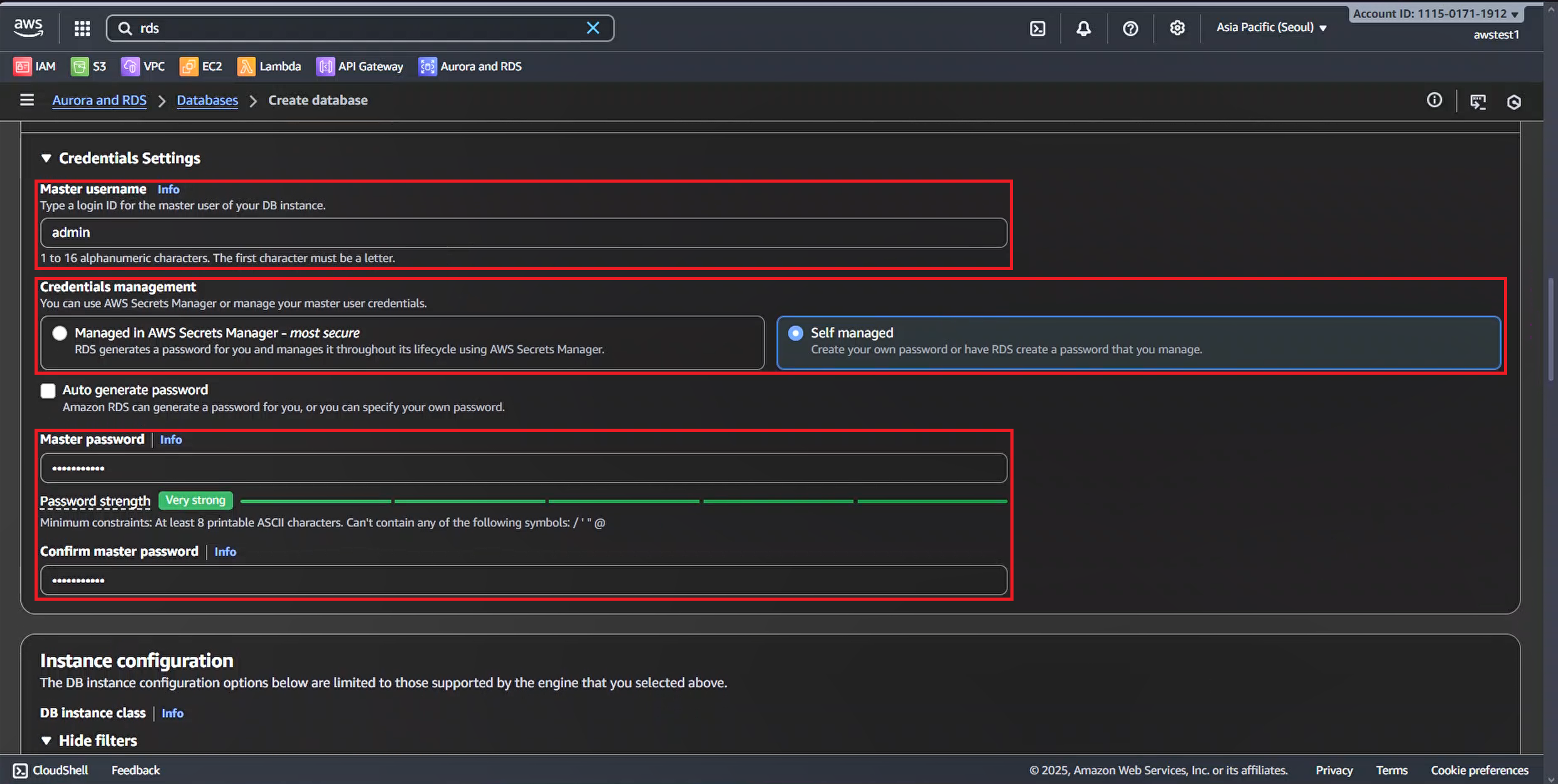1558x784 pixels.
Task: Collapse the Hide filters section
Action: (x=46, y=741)
